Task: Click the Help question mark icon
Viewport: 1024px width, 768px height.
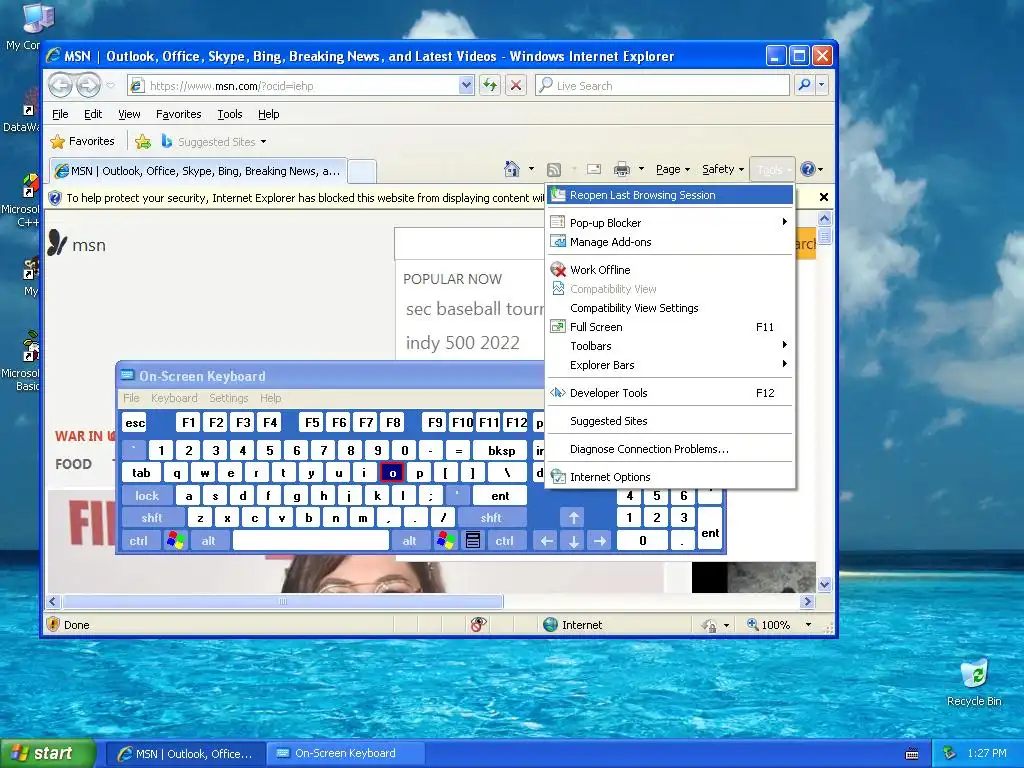Action: (808, 169)
